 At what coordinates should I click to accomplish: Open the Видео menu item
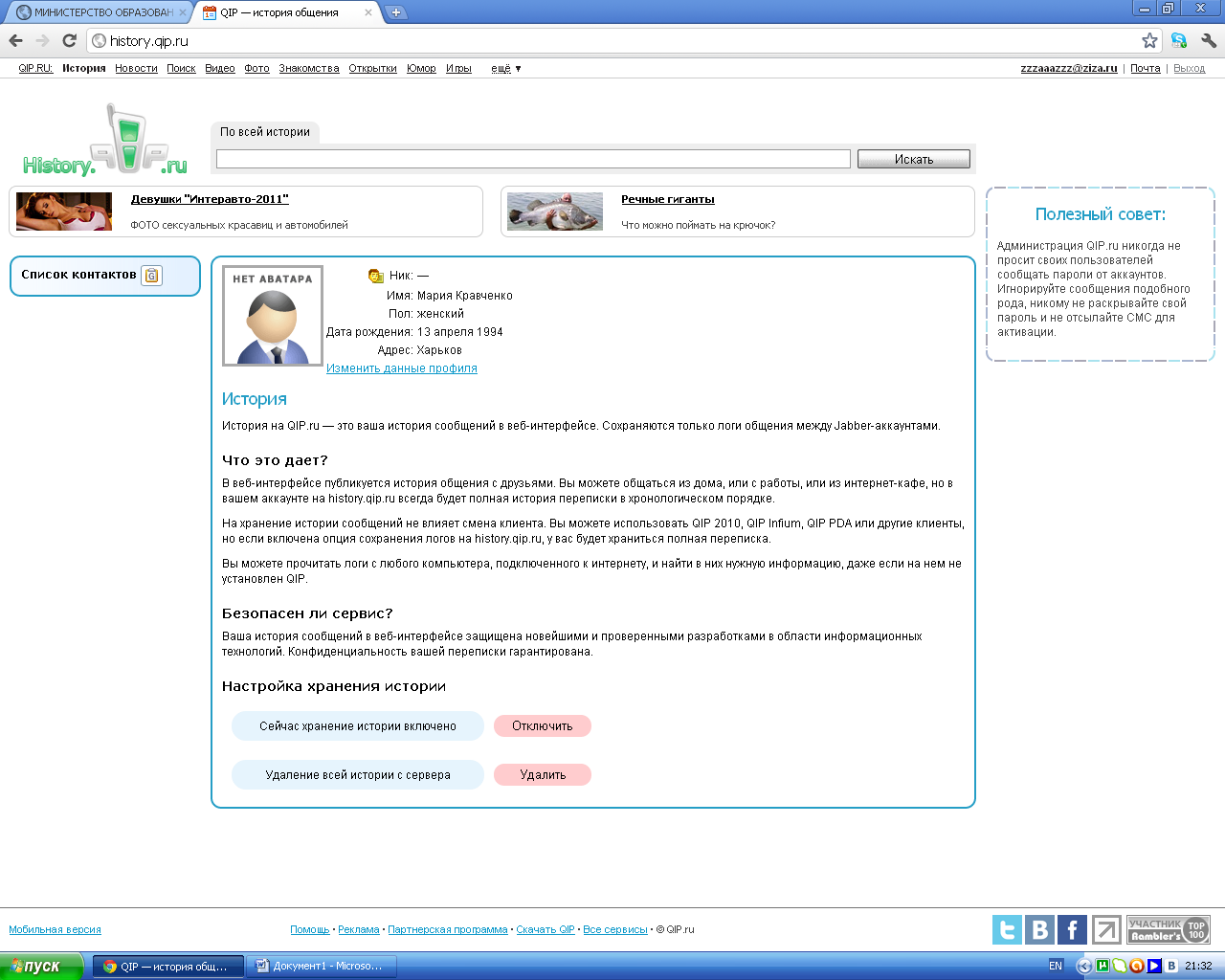tap(220, 68)
